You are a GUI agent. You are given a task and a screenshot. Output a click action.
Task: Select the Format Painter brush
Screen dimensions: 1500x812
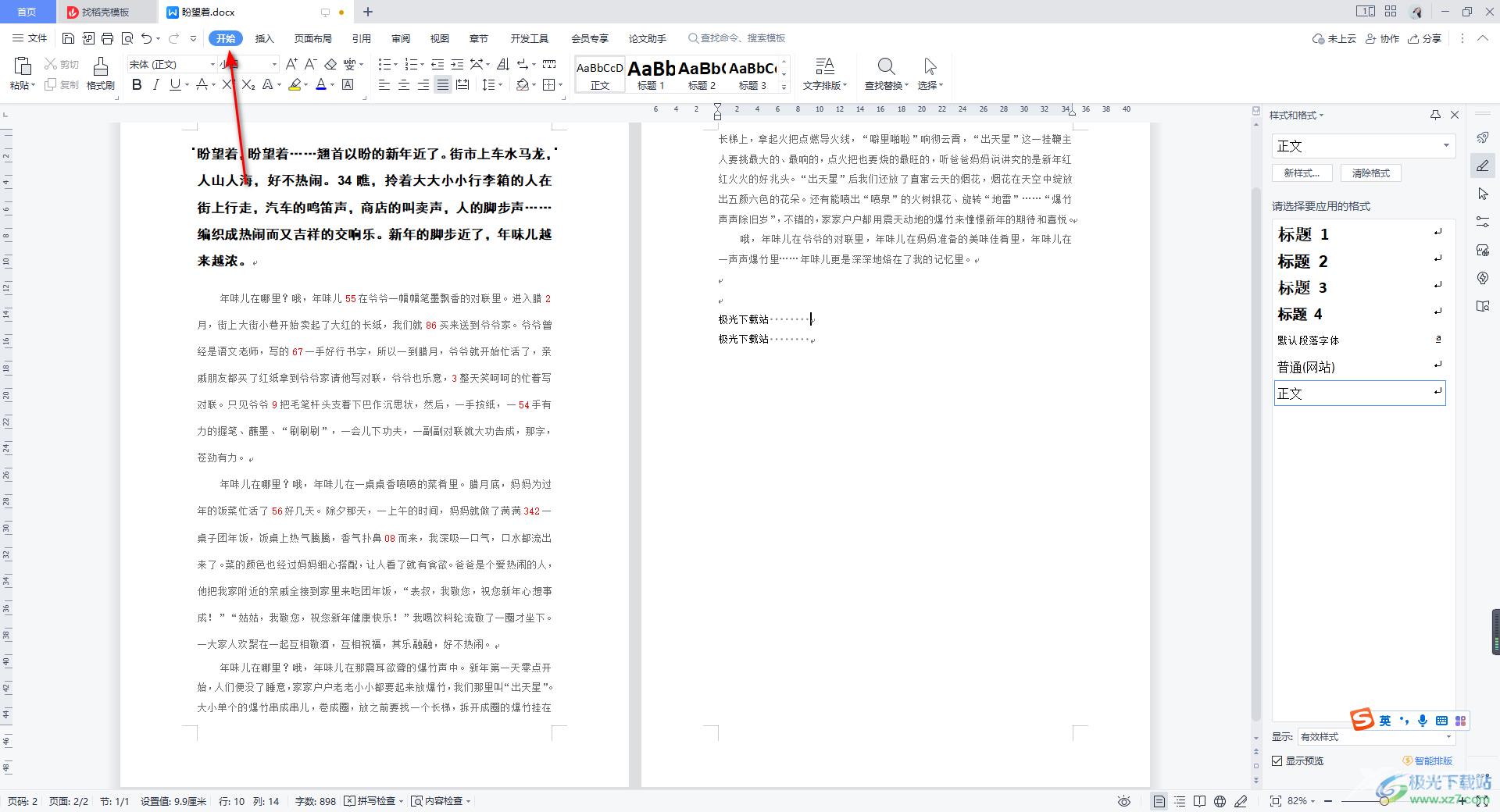100,66
